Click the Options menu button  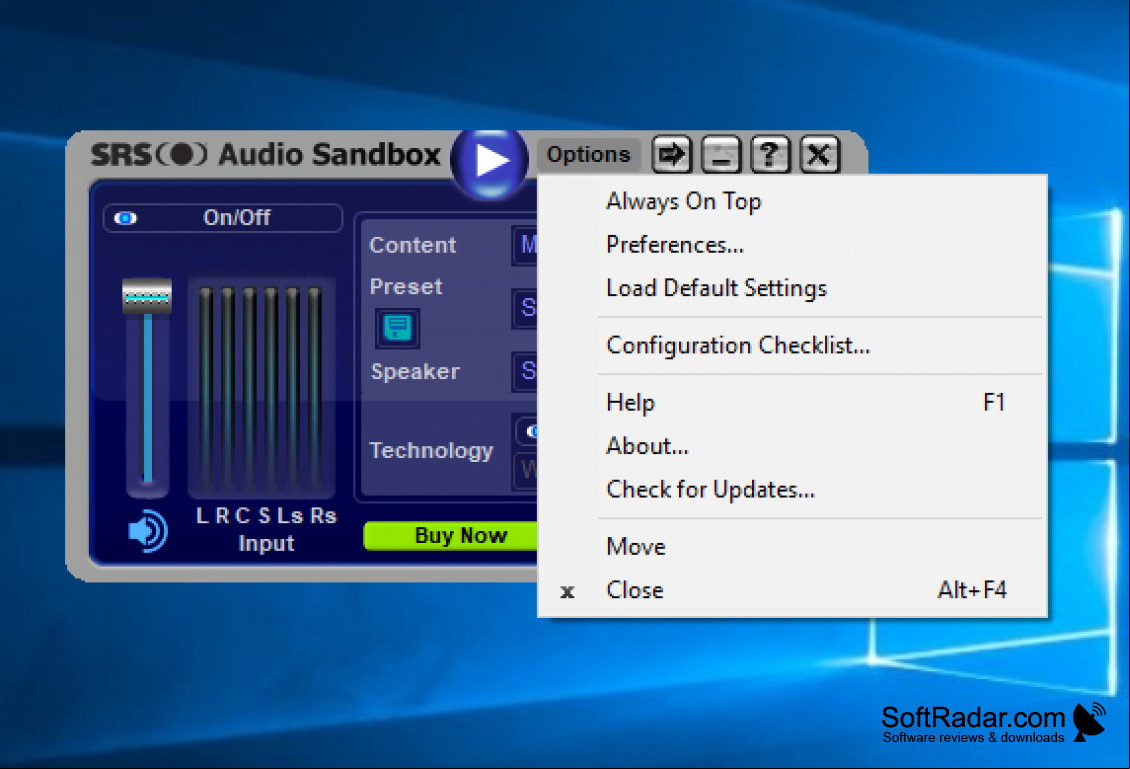[589, 154]
